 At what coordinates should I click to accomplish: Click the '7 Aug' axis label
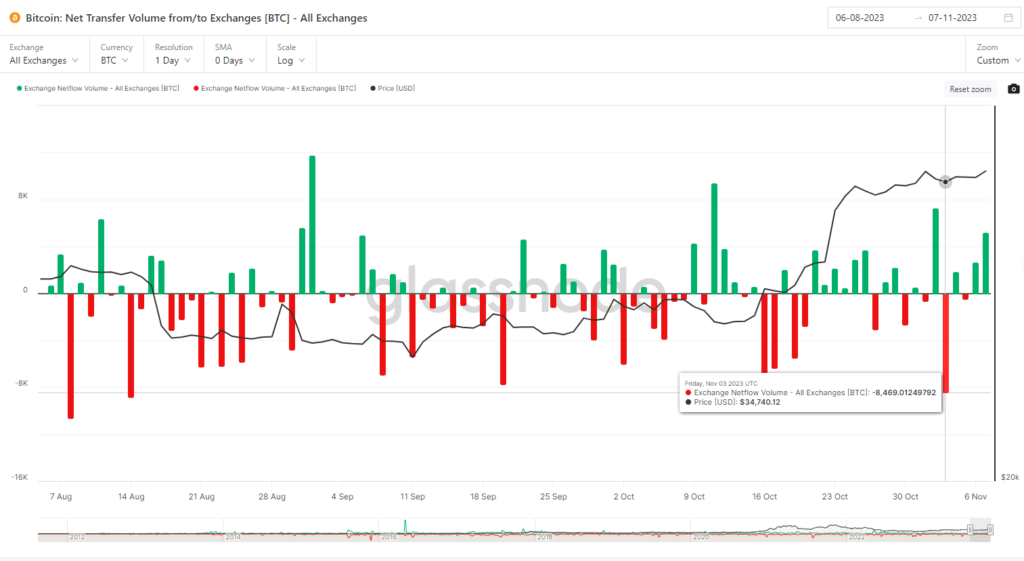pyautogui.click(x=61, y=497)
